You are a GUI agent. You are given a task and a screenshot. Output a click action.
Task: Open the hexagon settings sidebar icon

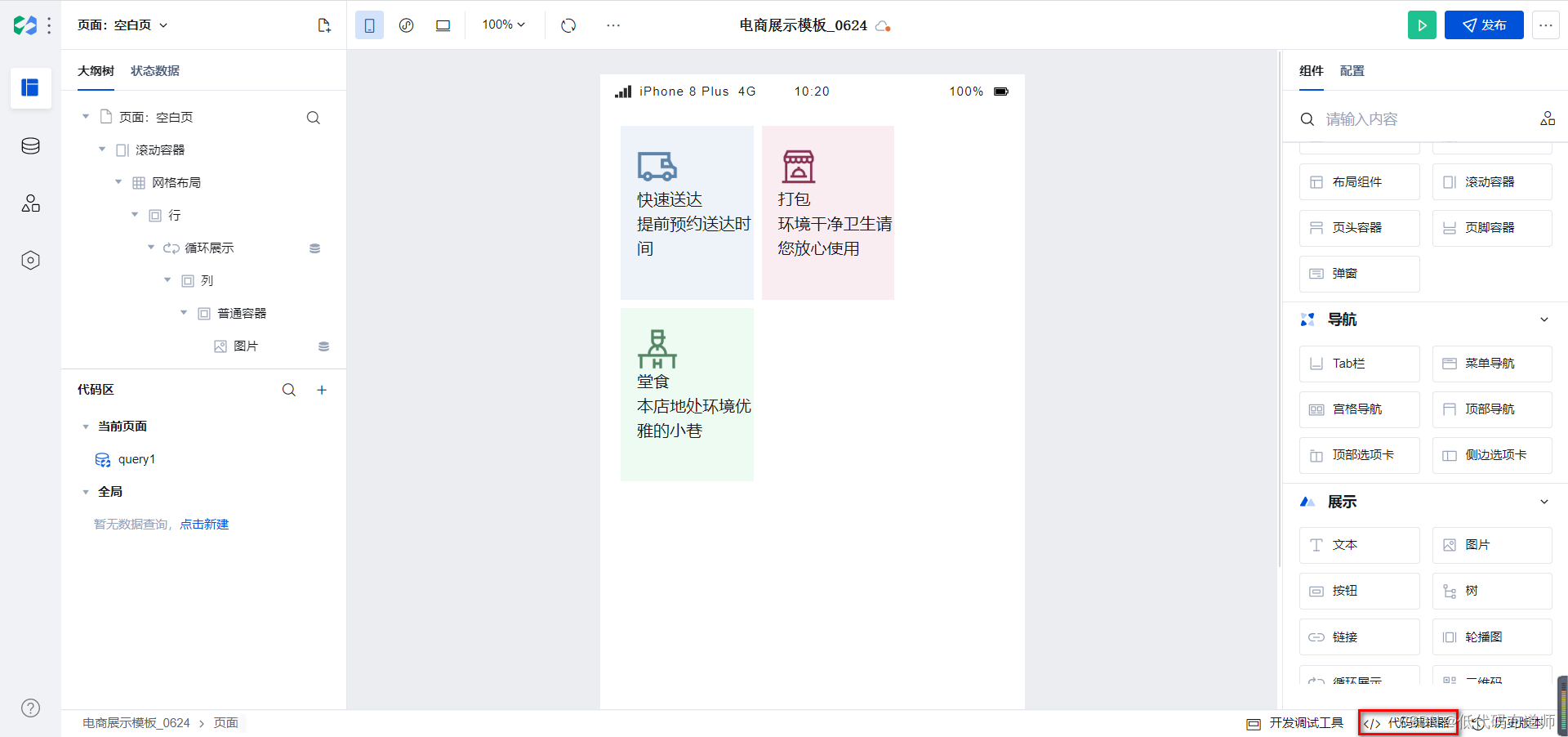tap(30, 260)
